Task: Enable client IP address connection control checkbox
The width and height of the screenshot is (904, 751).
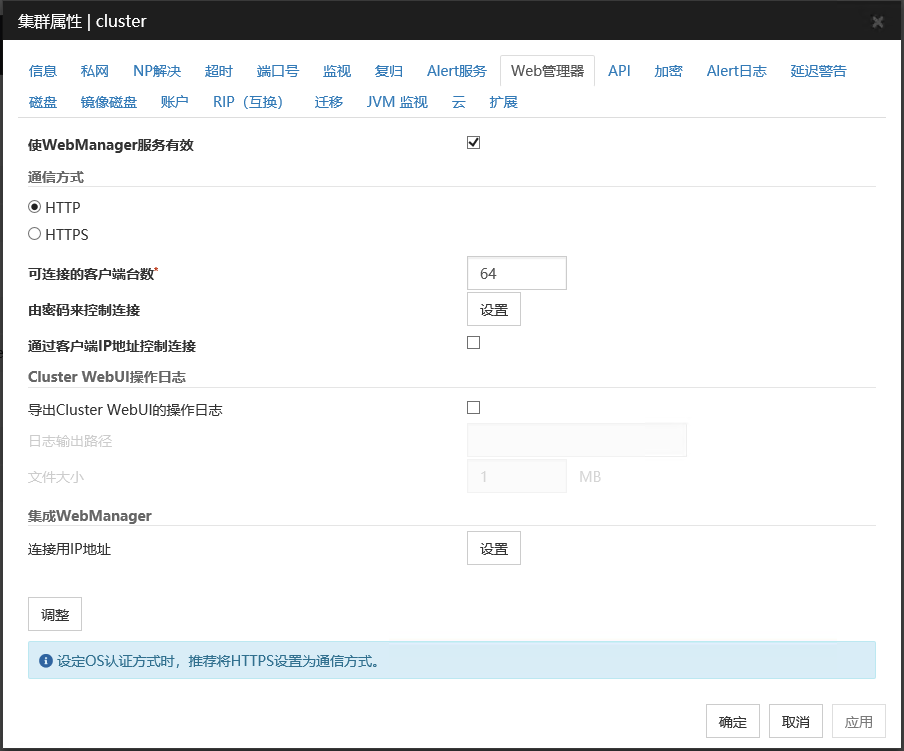Action: click(x=474, y=343)
